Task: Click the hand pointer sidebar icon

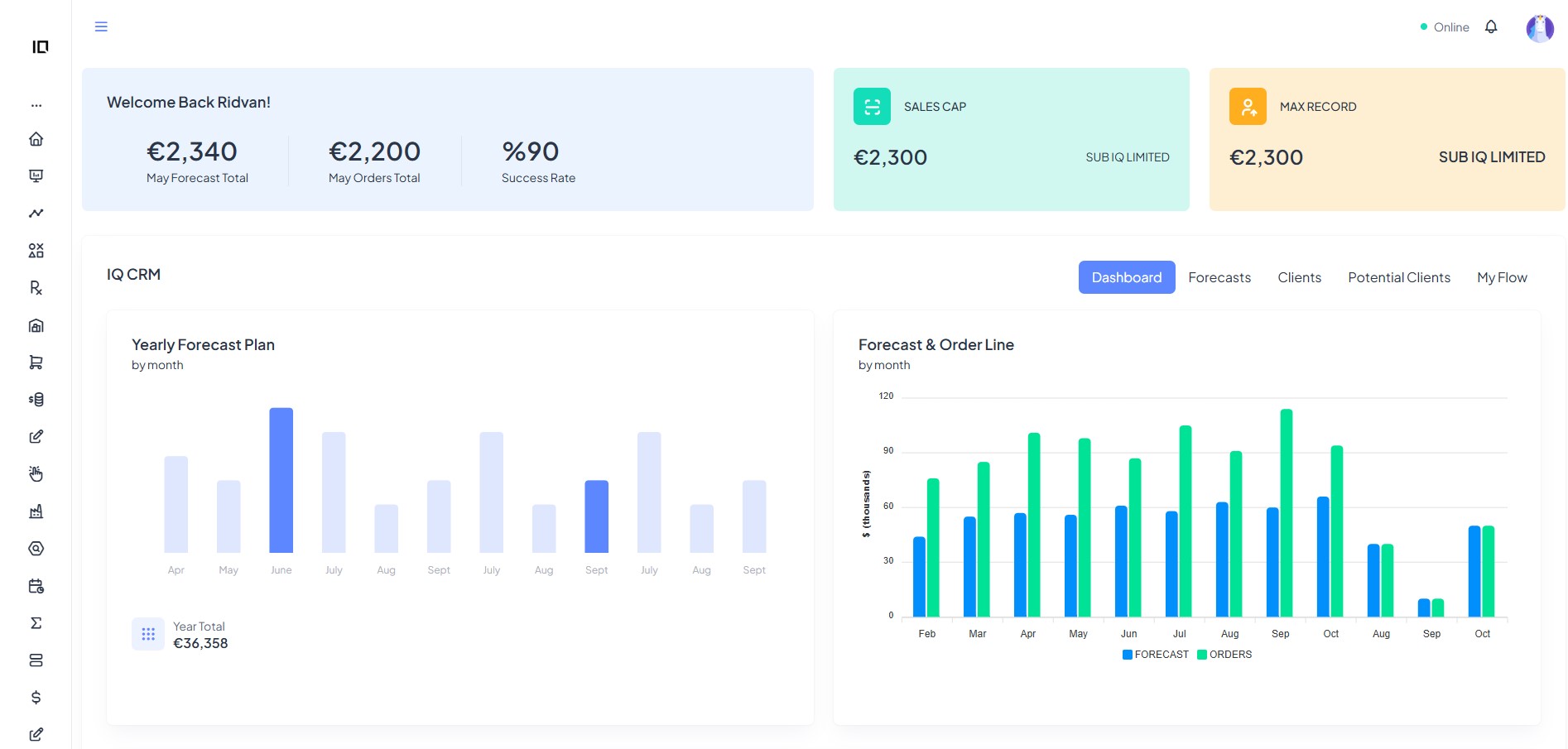Action: [36, 474]
